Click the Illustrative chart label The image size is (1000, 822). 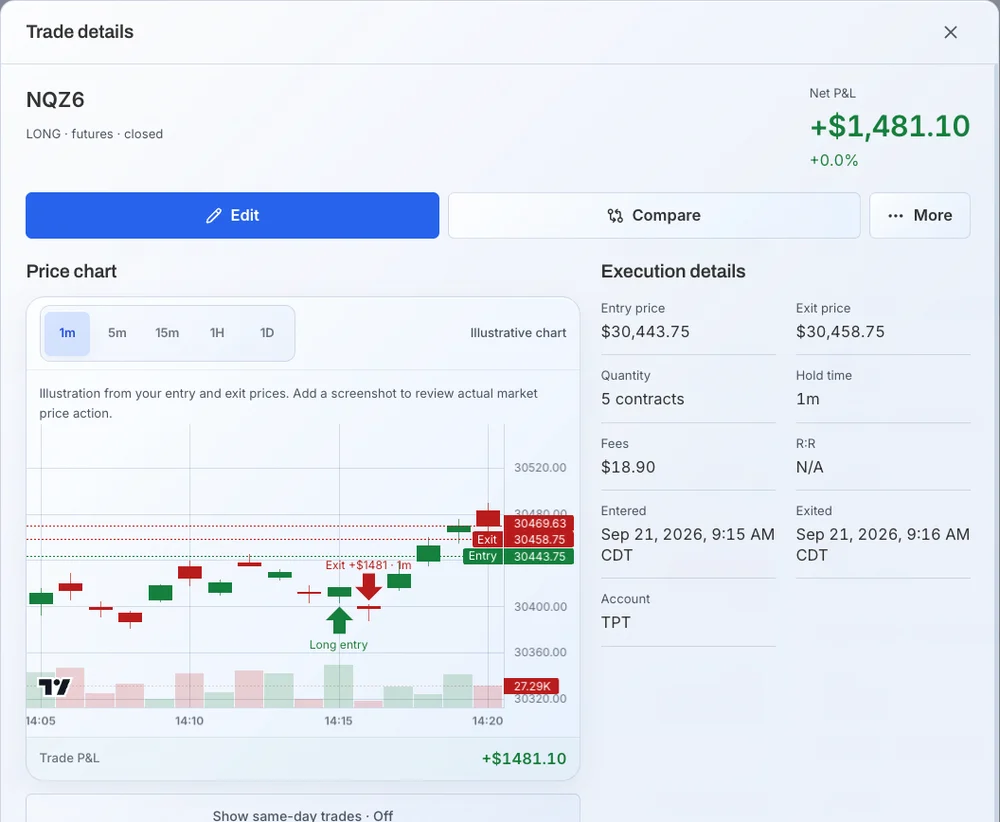click(x=518, y=333)
